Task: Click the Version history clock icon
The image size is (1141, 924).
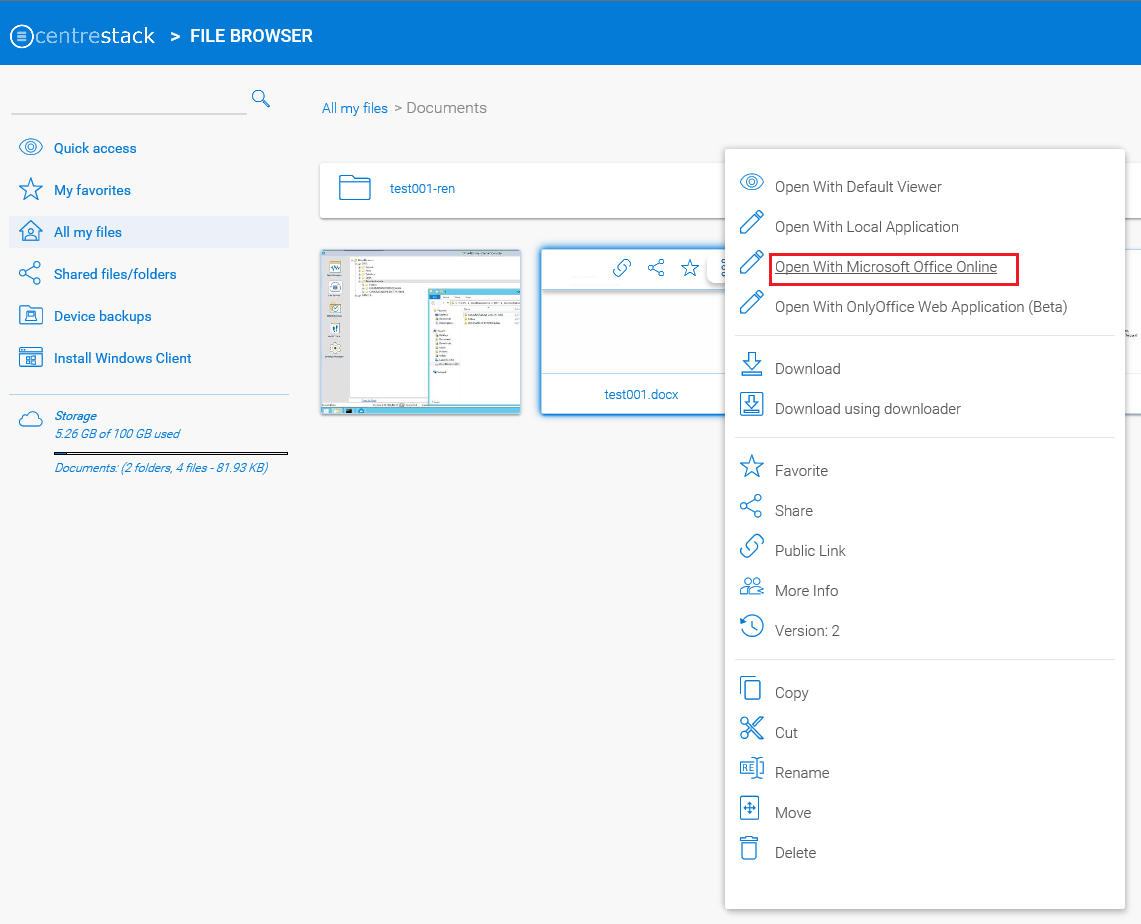Action: 752,626
